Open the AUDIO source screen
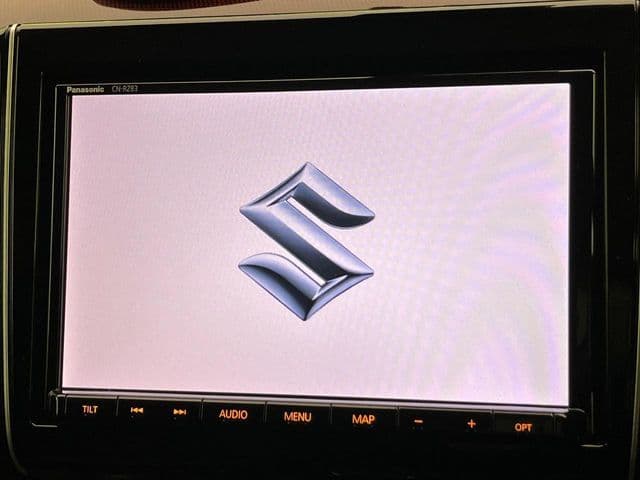This screenshot has width=640, height=480. [233, 414]
